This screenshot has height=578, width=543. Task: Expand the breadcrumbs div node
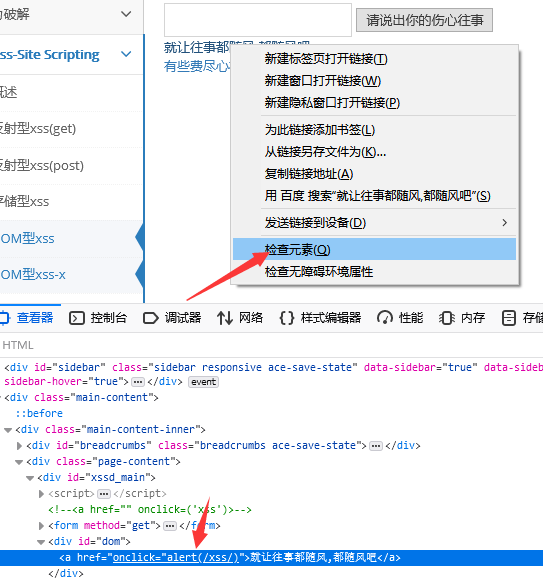pyautogui.click(x=19, y=446)
